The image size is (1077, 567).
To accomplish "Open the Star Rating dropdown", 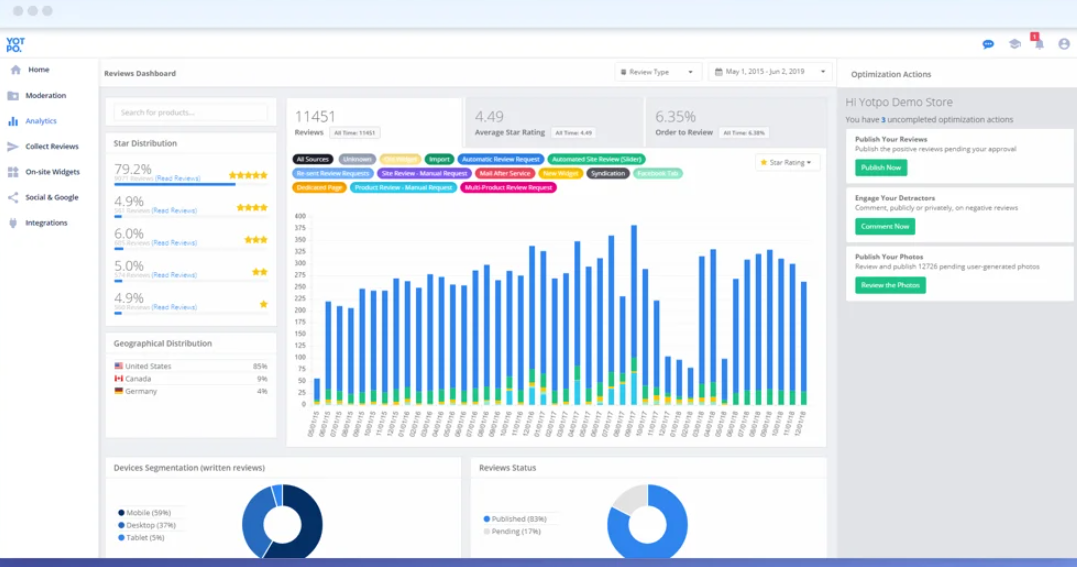I will tap(786, 163).
